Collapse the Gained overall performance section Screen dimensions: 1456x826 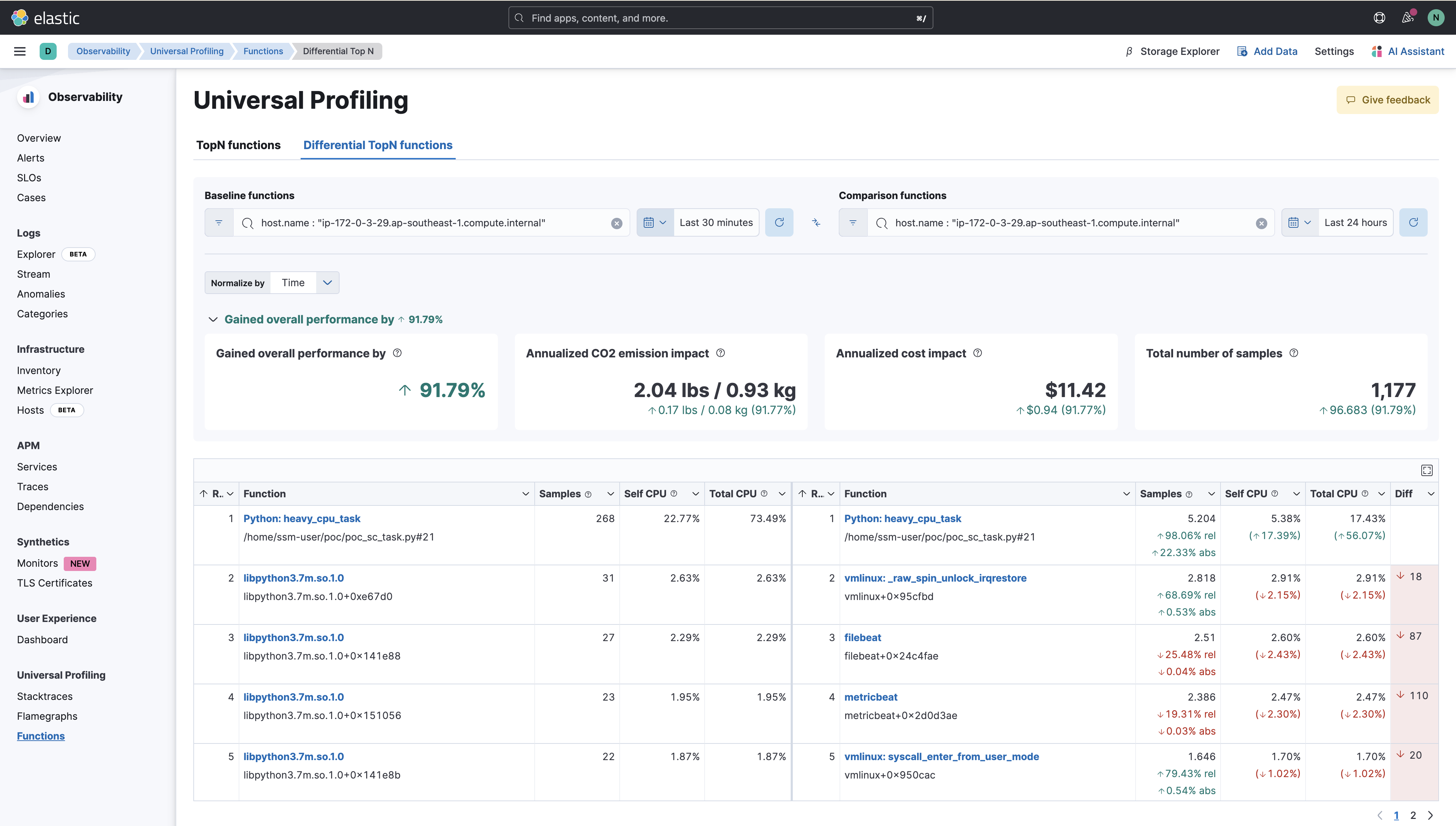coord(213,319)
